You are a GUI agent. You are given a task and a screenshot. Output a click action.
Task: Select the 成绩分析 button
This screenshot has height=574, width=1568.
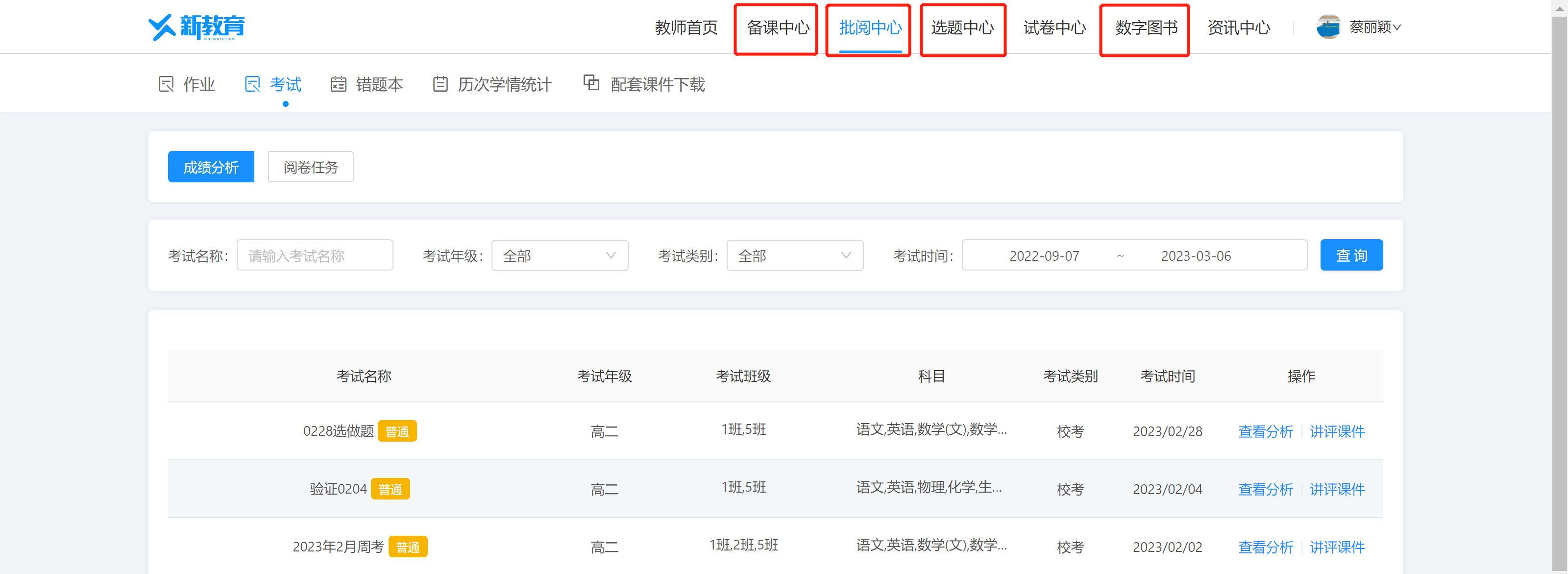click(211, 167)
